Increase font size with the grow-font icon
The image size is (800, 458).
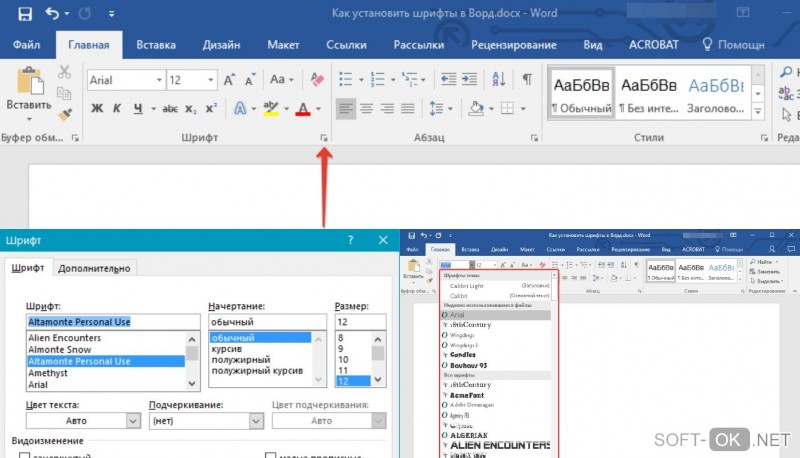coord(230,80)
